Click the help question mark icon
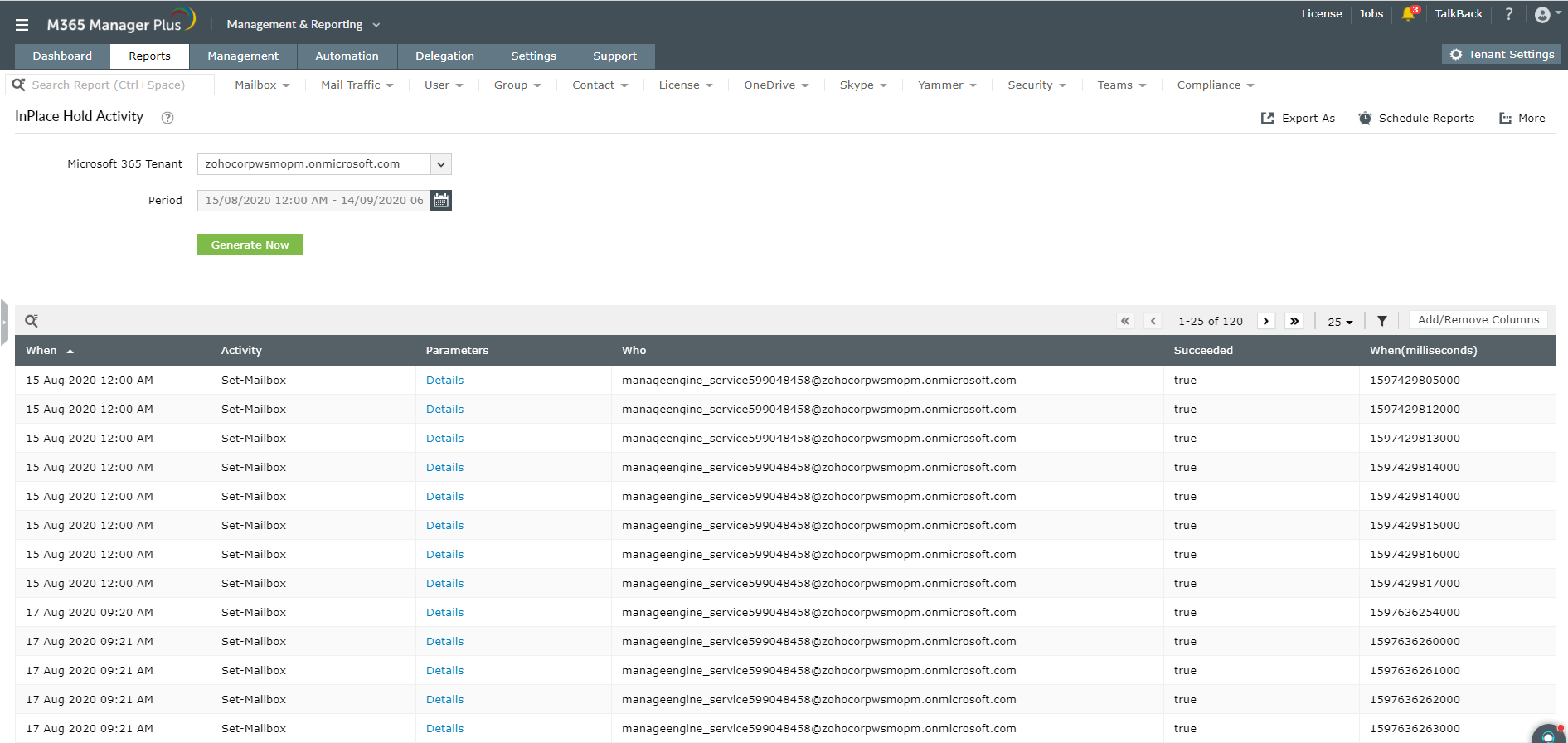The width and height of the screenshot is (1568, 743). coord(1509,13)
